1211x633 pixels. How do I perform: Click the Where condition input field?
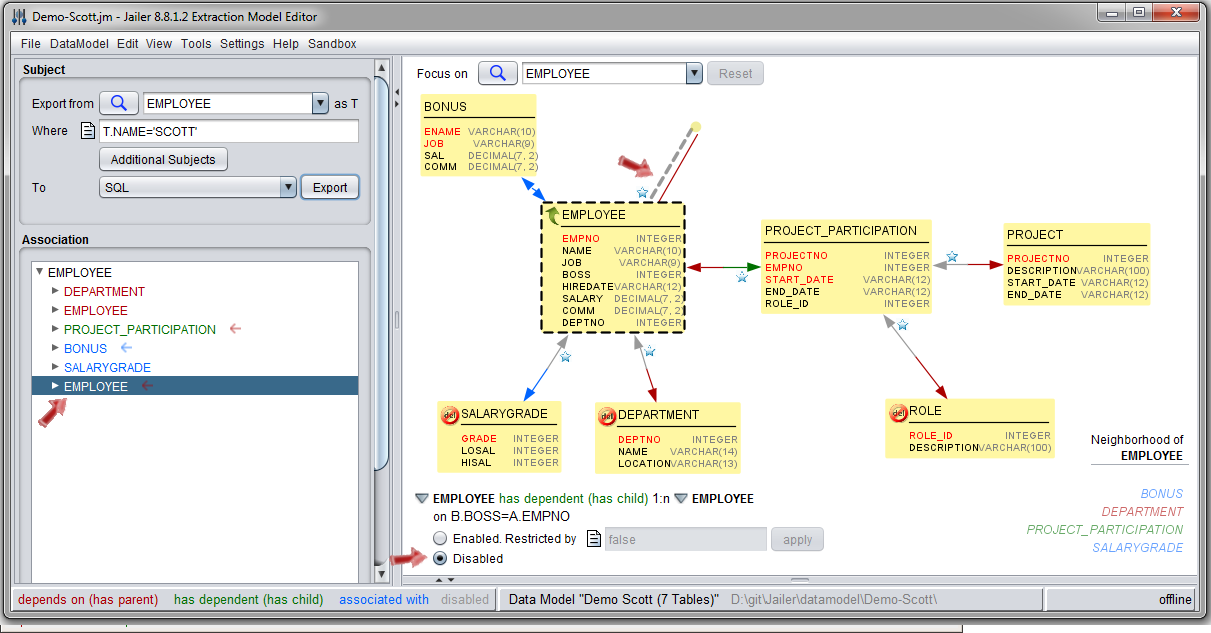click(x=229, y=131)
